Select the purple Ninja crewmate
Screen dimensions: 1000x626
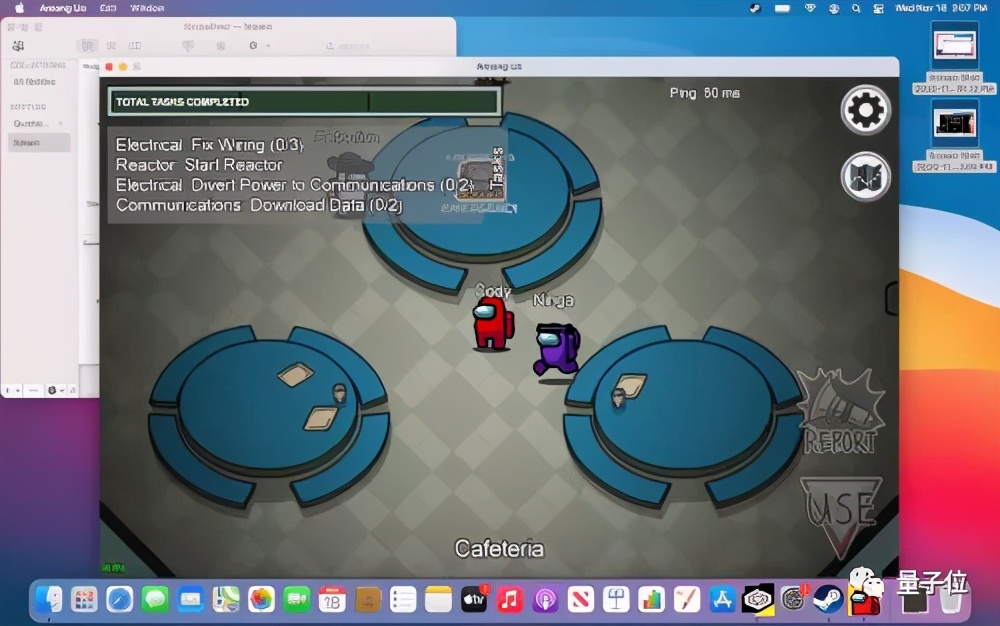click(x=557, y=349)
